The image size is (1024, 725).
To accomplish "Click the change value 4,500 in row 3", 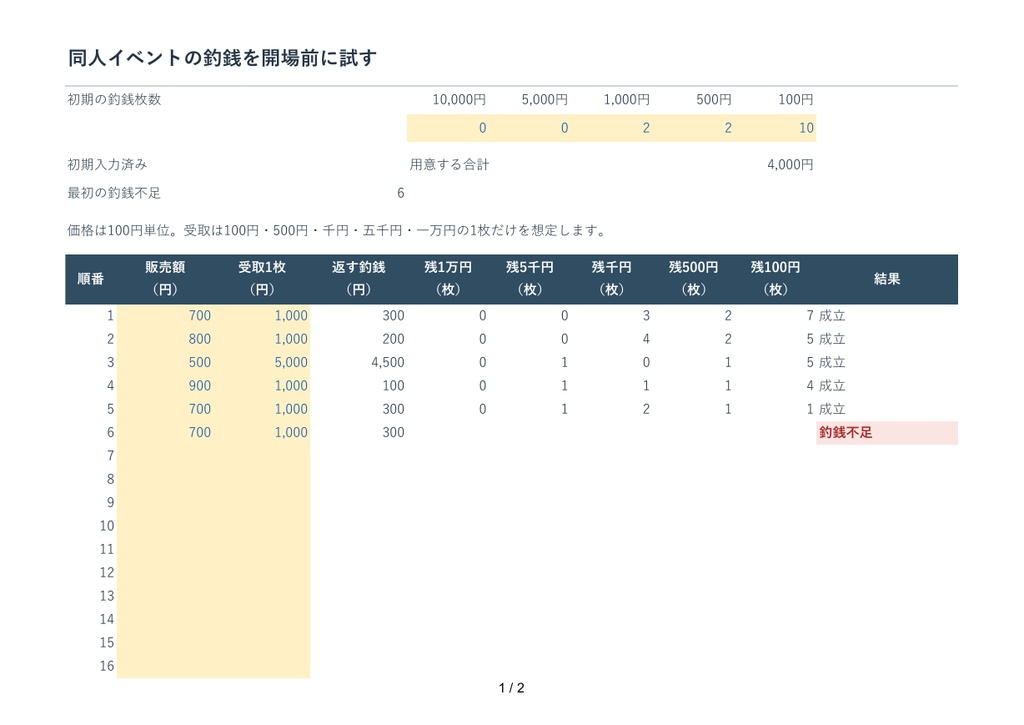I will coord(388,362).
